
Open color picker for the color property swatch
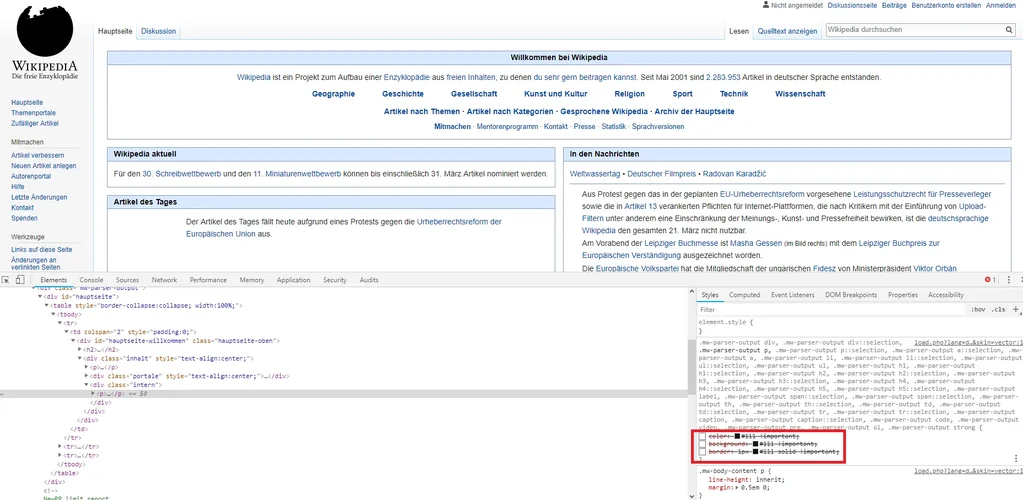pyautogui.click(x=737, y=436)
